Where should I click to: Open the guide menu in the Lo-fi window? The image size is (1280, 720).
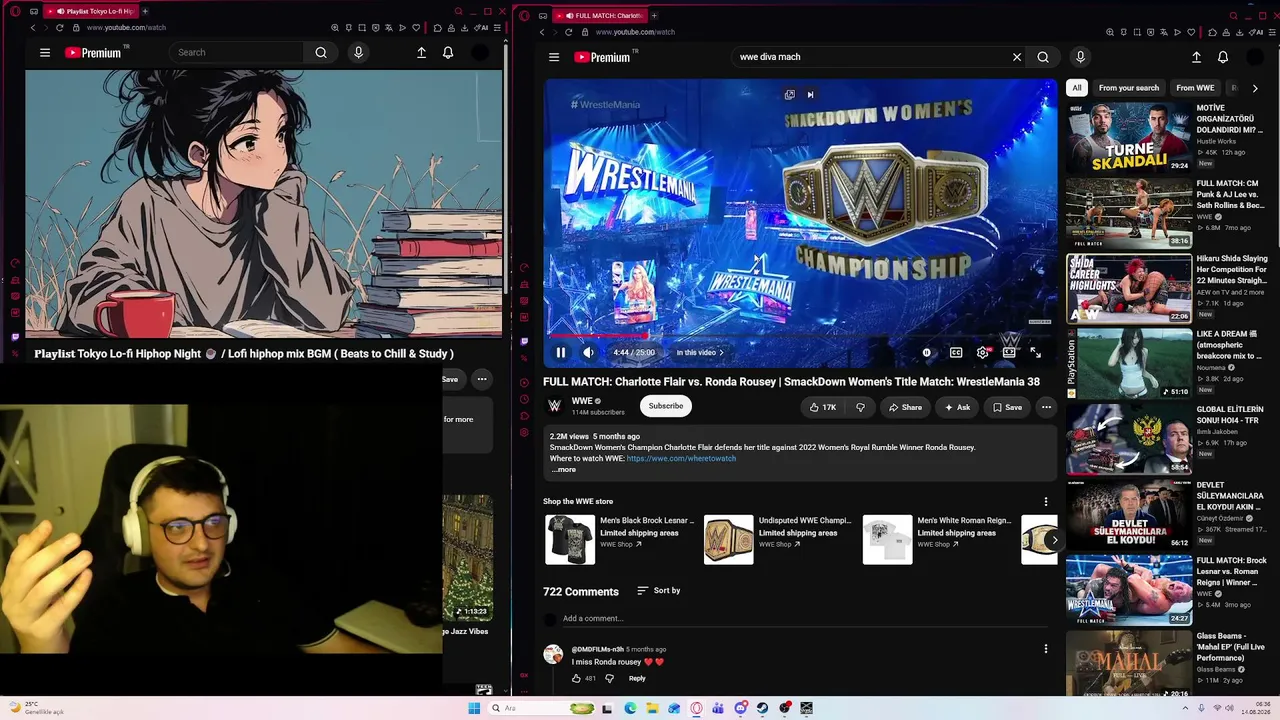pos(45,53)
